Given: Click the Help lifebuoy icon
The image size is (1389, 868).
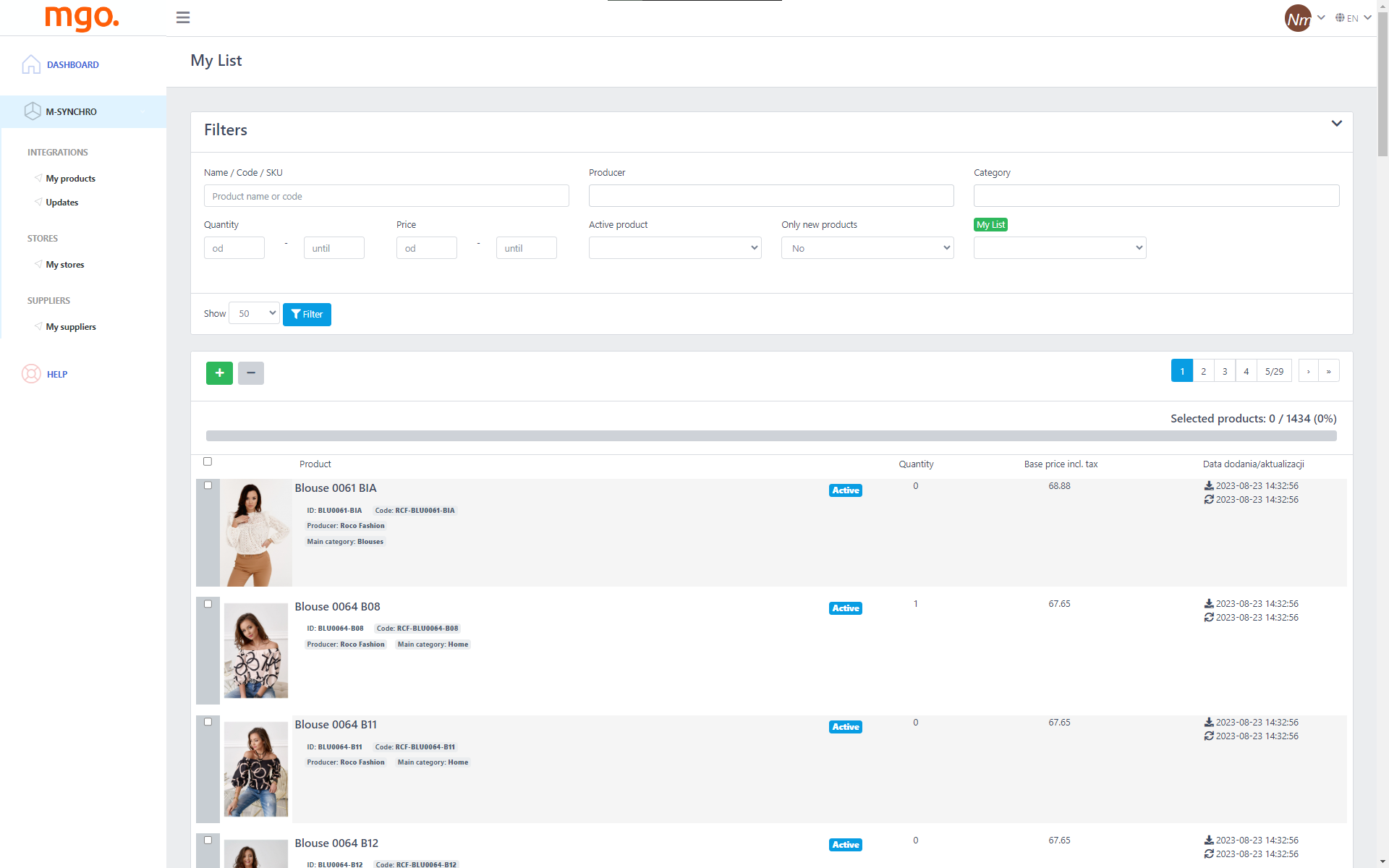Looking at the screenshot, I should coord(31,374).
